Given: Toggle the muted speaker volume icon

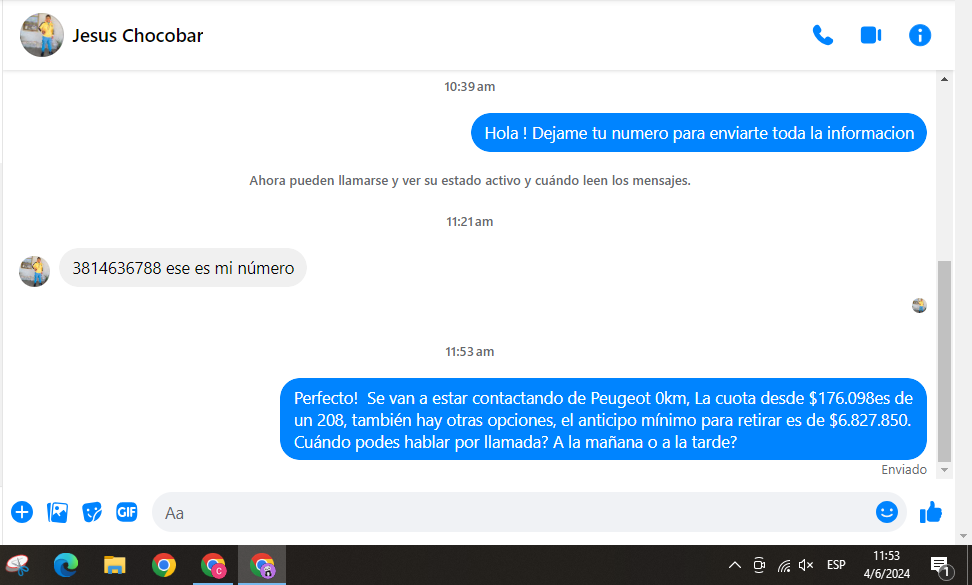Looking at the screenshot, I should click(x=806, y=566).
